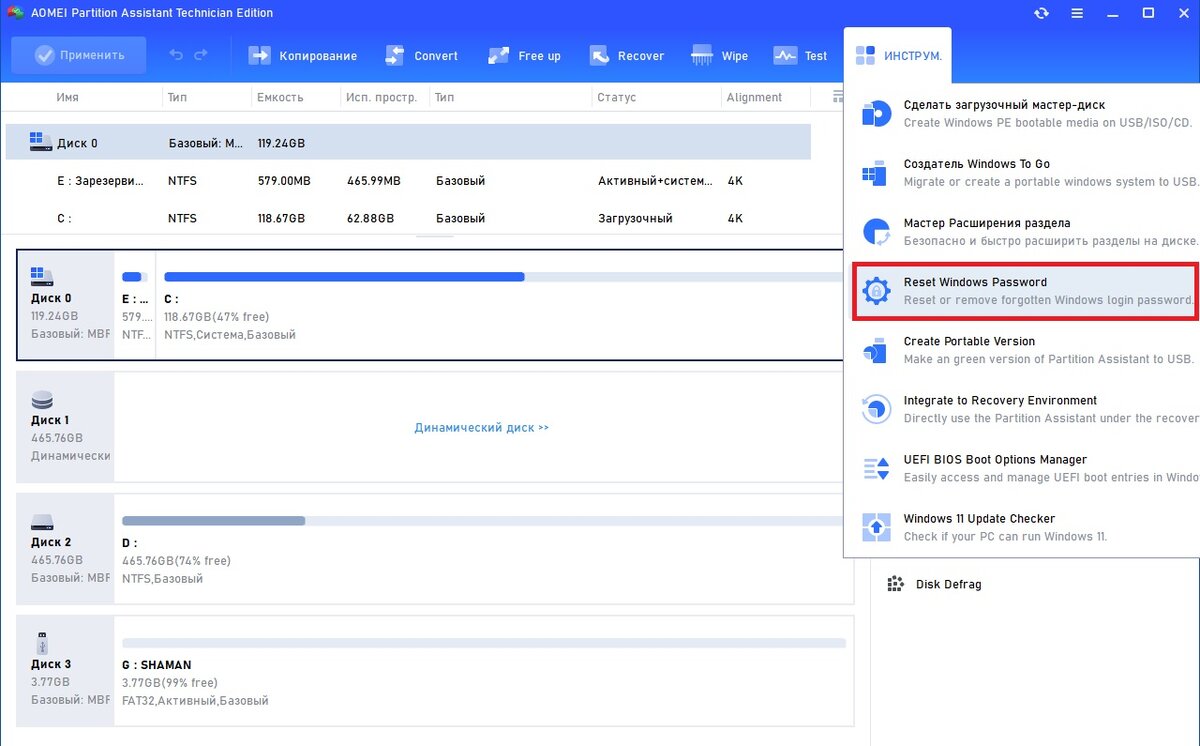Select Reset Windows Password menu item
Image resolution: width=1200 pixels, height=746 pixels.
[x=1025, y=291]
